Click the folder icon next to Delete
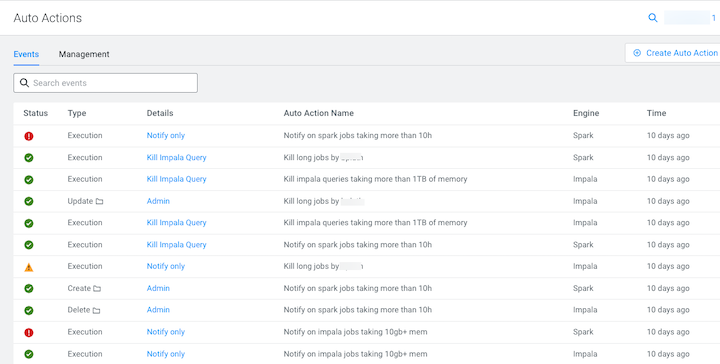Screen dimensions: 720x364 [x=96, y=311]
